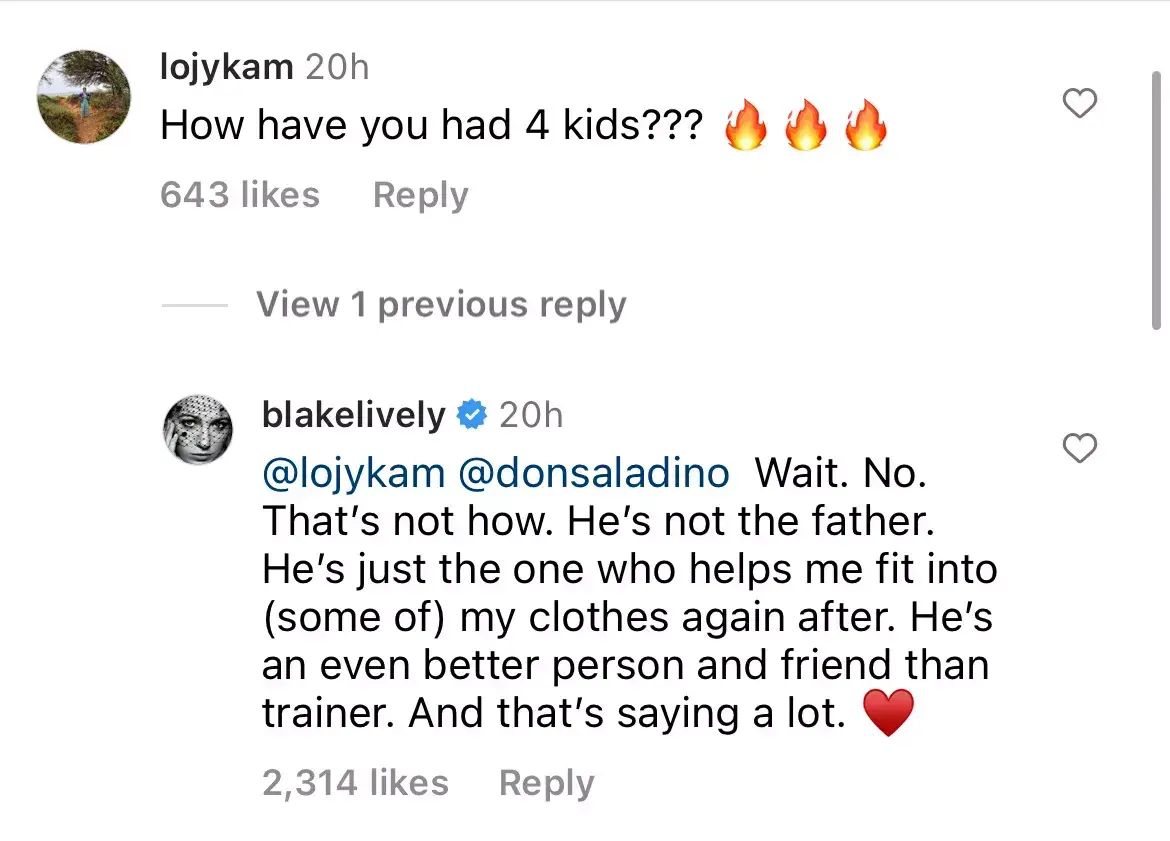Tap the heart outline next to the top comment
Viewport: 1170px width, 841px height.
click(x=1079, y=103)
